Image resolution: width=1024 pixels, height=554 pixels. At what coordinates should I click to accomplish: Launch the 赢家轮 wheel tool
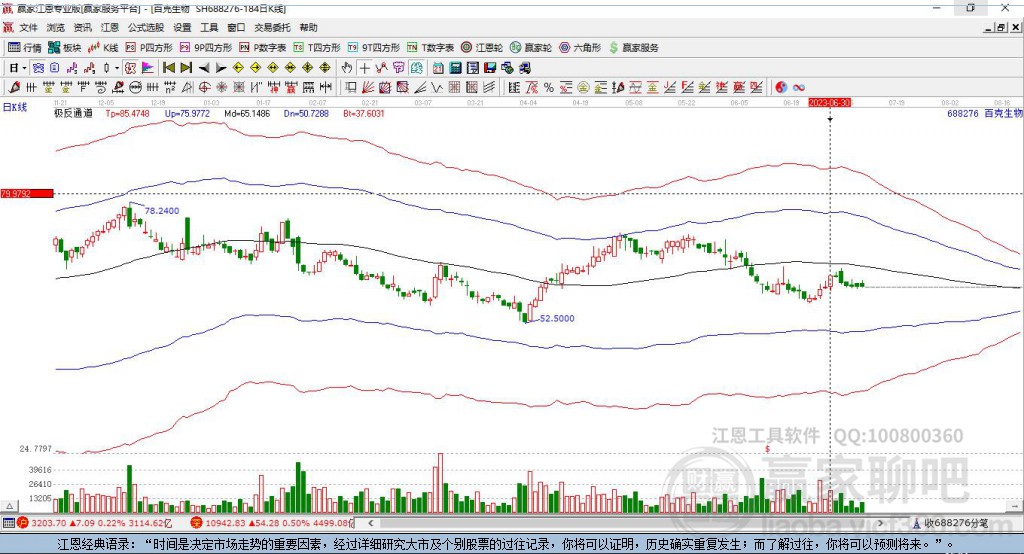531,48
